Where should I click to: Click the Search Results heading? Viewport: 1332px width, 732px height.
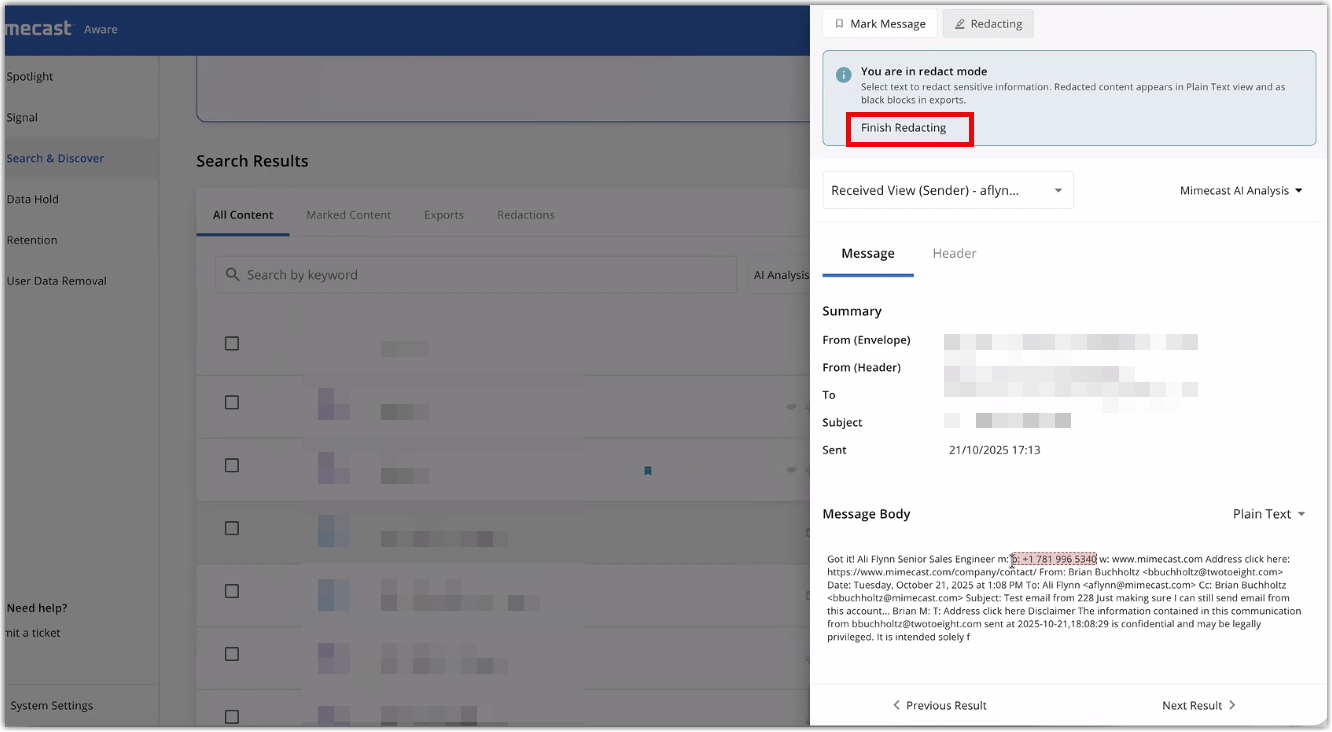[252, 162]
